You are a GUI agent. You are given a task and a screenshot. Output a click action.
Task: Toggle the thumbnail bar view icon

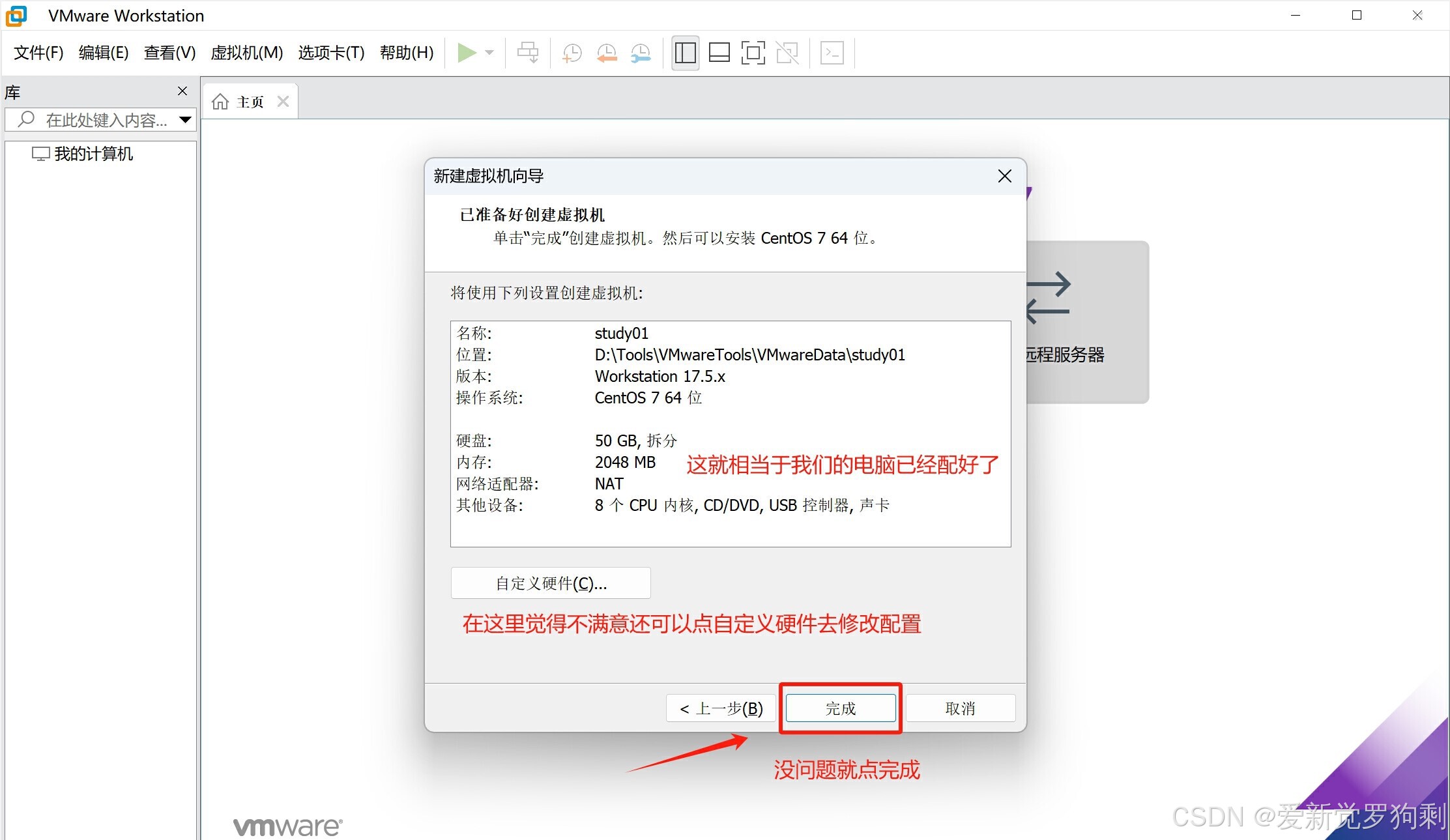(719, 53)
